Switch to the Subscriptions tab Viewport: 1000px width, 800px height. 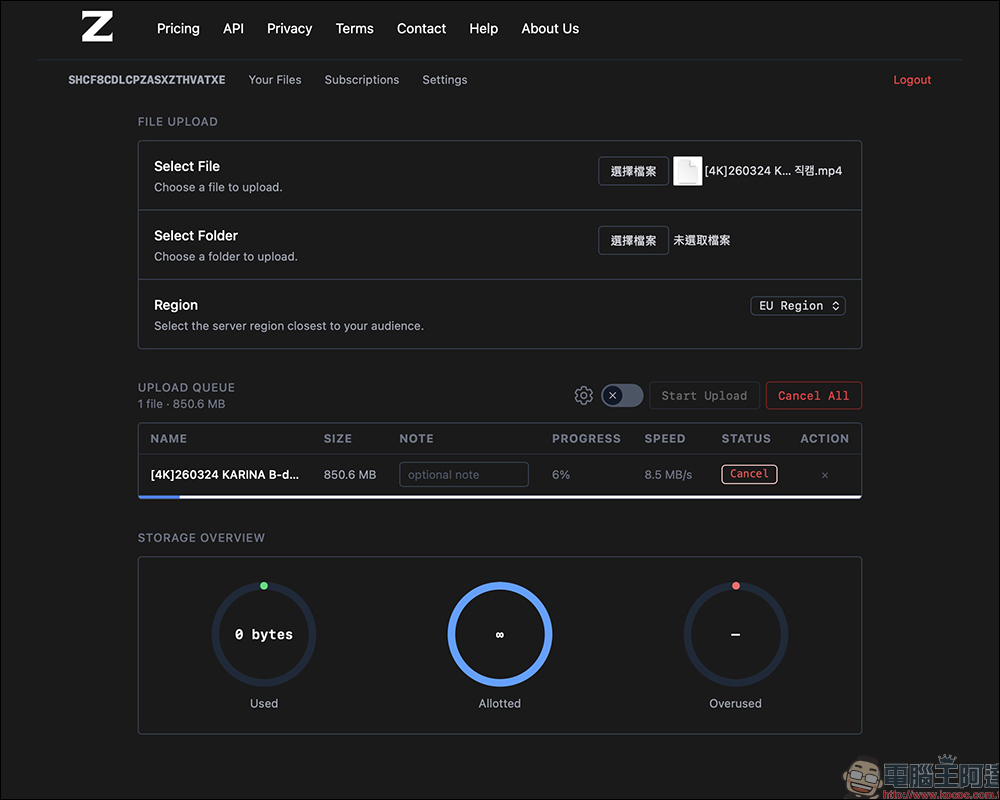point(361,79)
